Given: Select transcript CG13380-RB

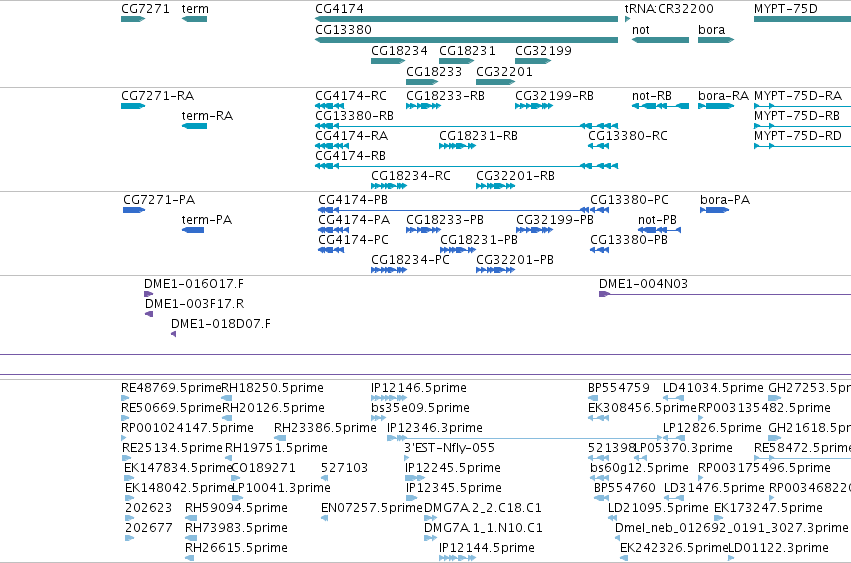Looking at the screenshot, I should (466, 126).
